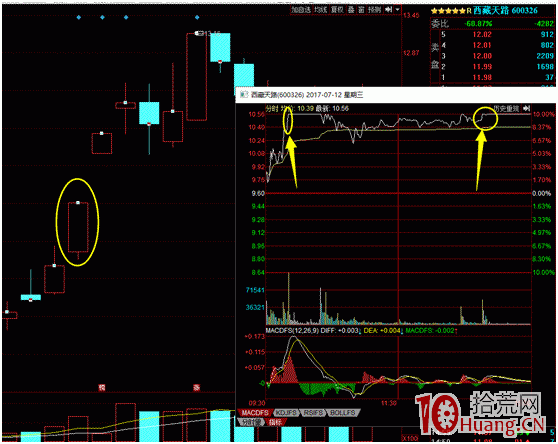558x444 pixels.
Task: Click the right red info marker above volume
Action: 196,387
